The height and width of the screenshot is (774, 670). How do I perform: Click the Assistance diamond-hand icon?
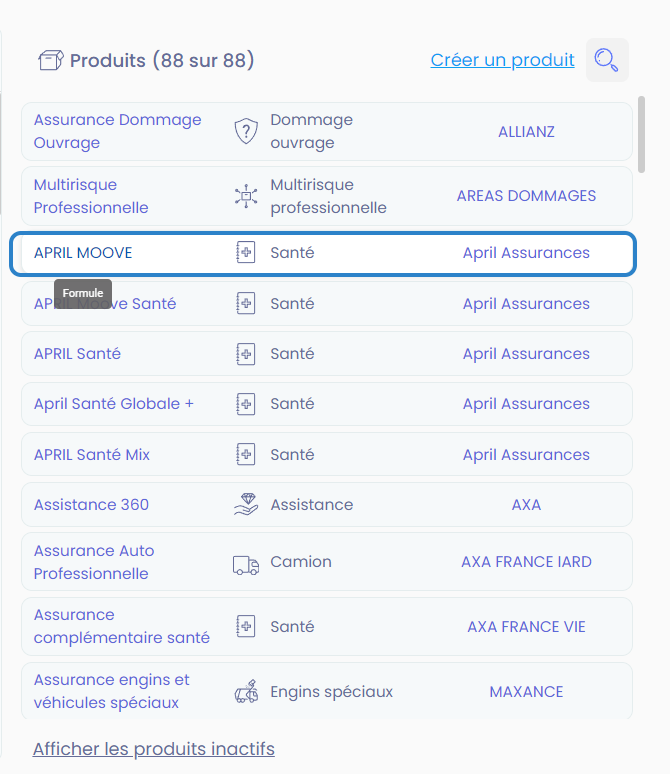(x=246, y=504)
